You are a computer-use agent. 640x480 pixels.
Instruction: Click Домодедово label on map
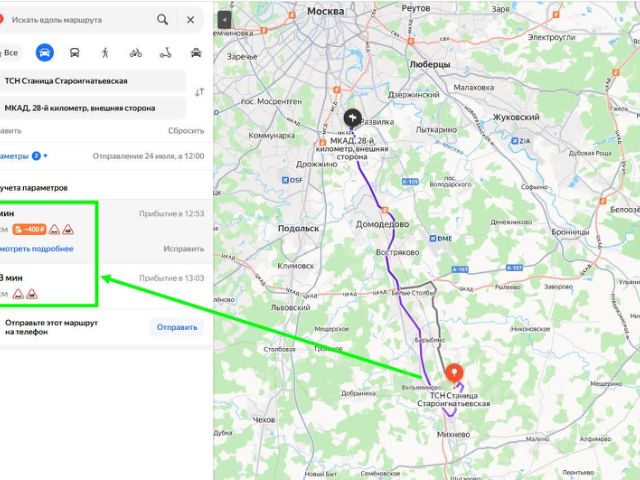click(382, 224)
